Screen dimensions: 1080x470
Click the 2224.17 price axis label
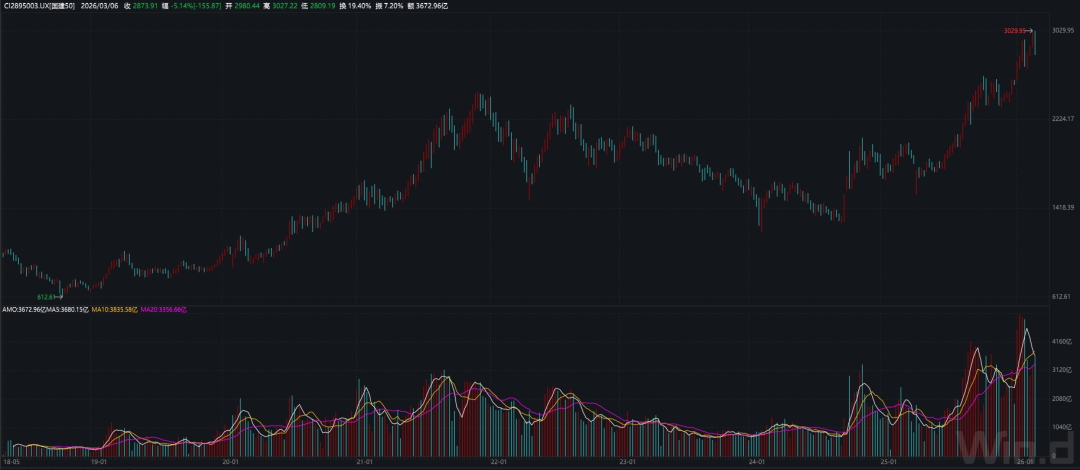(1063, 119)
